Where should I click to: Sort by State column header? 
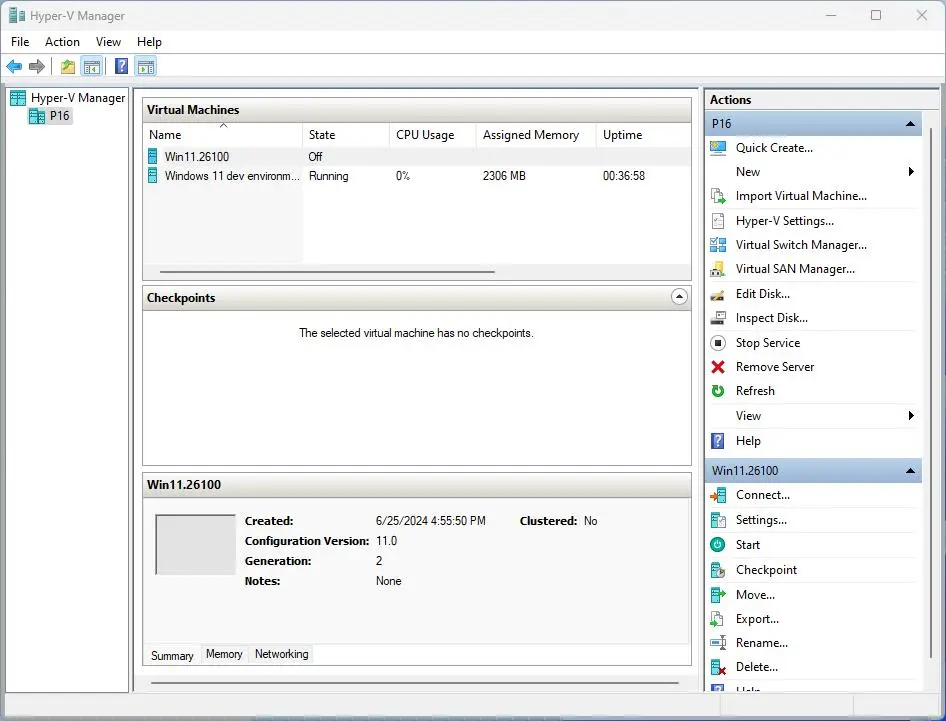346,135
